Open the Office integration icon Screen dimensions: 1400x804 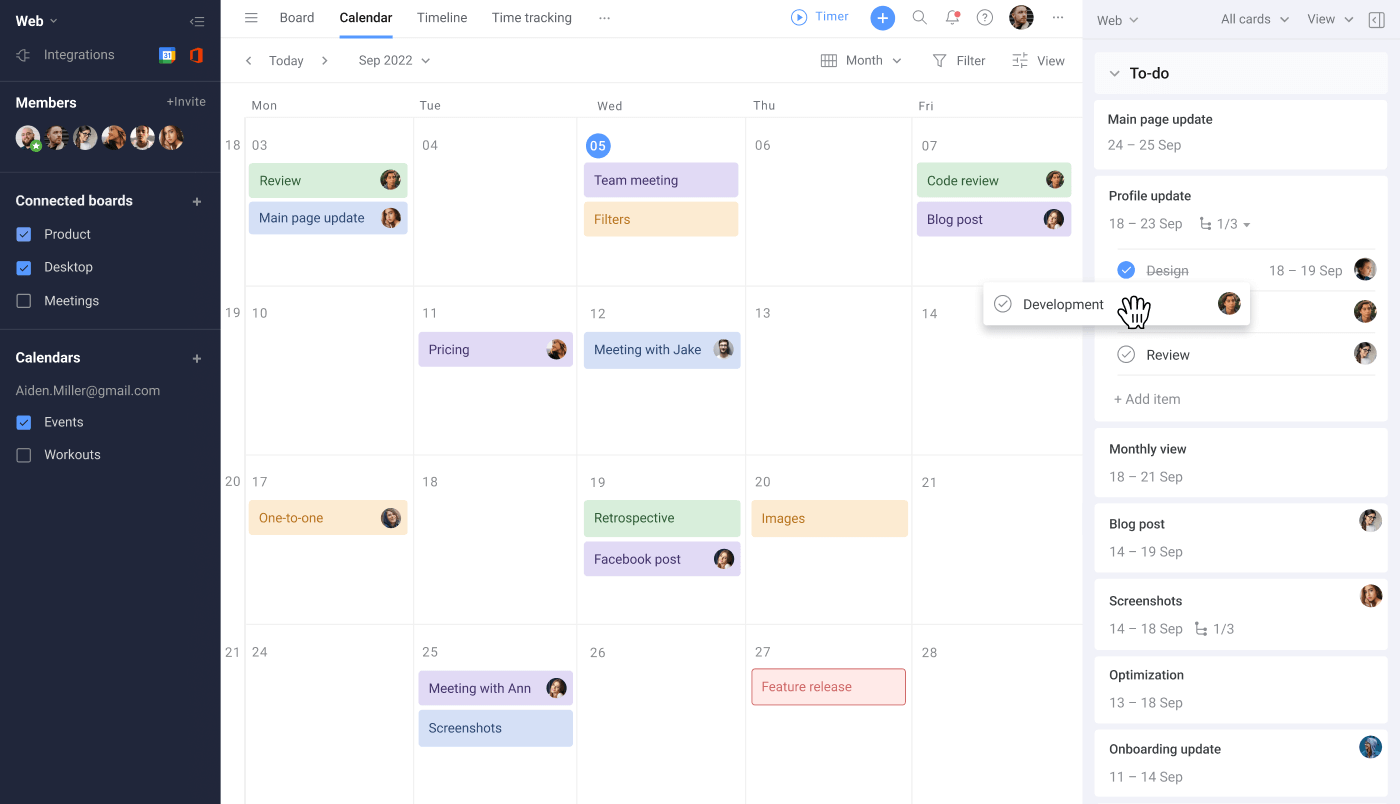tap(196, 54)
